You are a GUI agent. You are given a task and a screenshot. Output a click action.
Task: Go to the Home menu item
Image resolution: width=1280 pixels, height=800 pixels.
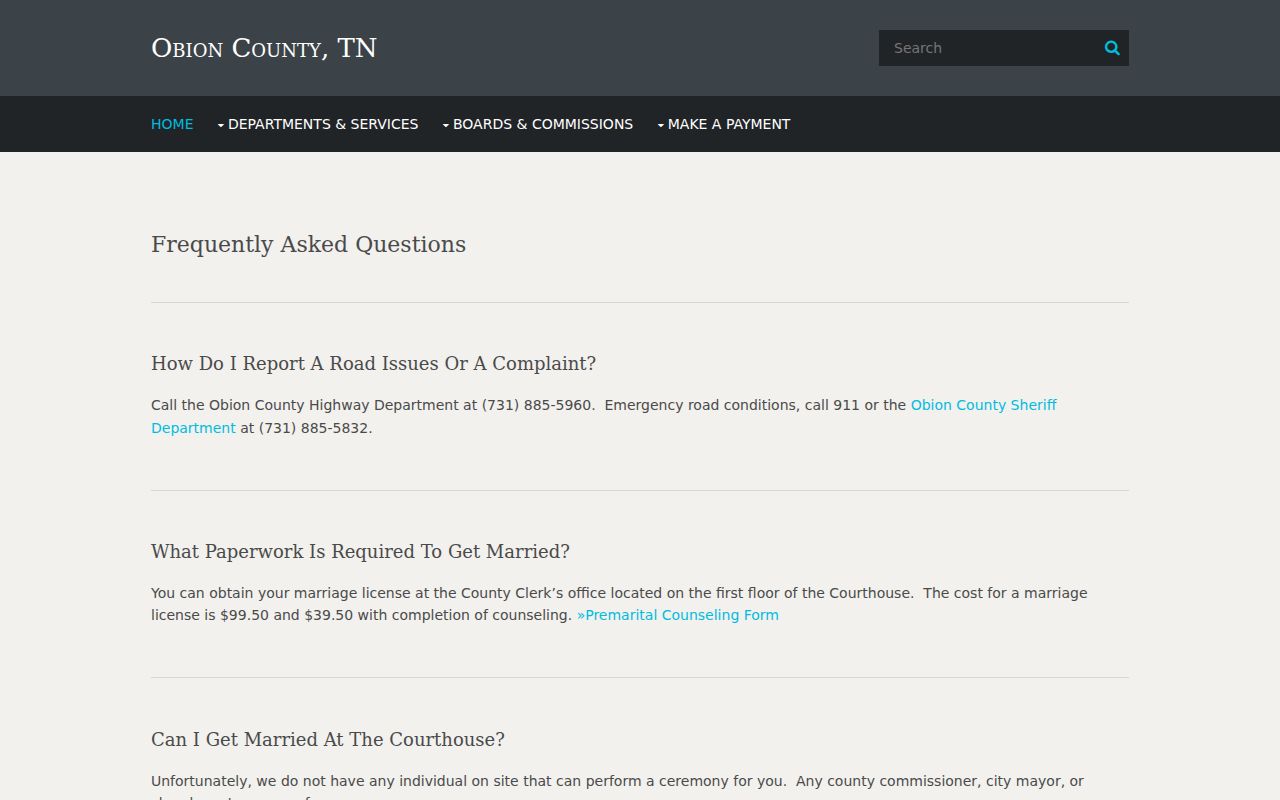click(172, 124)
